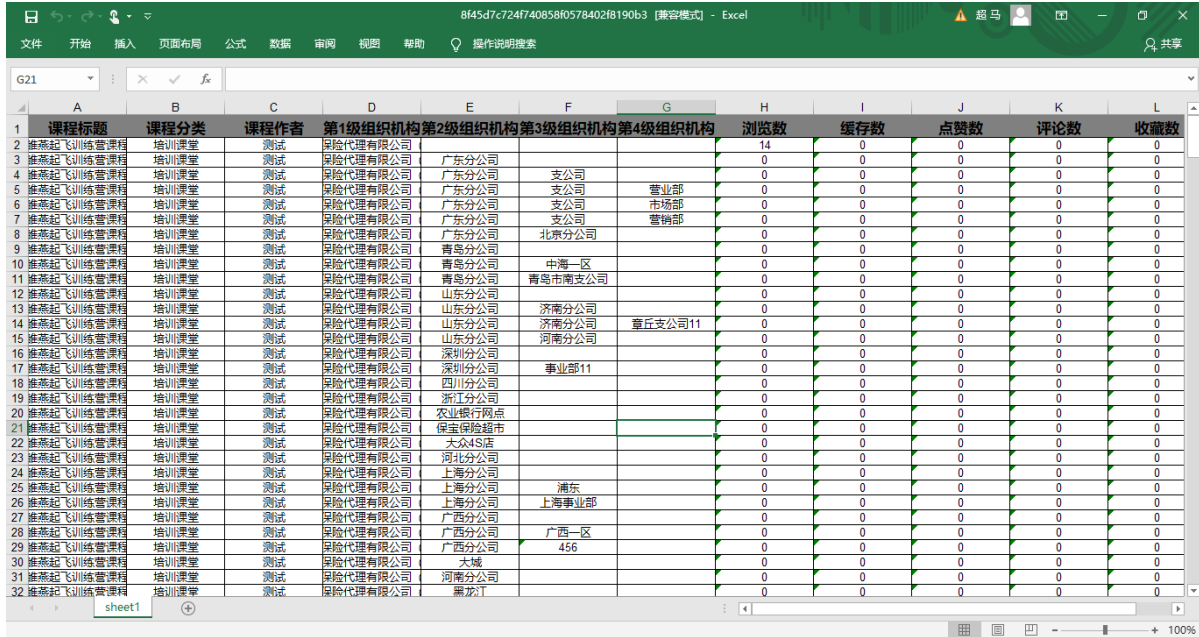
Task: Click the zoom slider handle
Action: click(x=1104, y=630)
